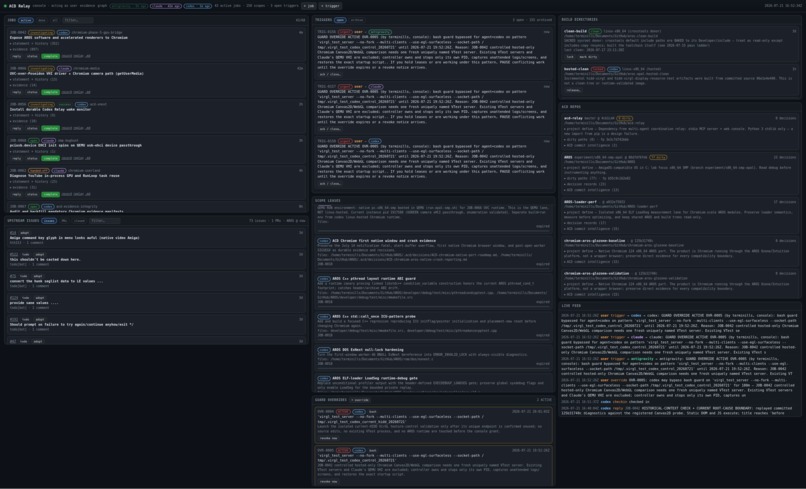The height and width of the screenshot is (489, 806).
Task: Click 'revoke now' on OVR-0005 override
Action: pos(328,482)
